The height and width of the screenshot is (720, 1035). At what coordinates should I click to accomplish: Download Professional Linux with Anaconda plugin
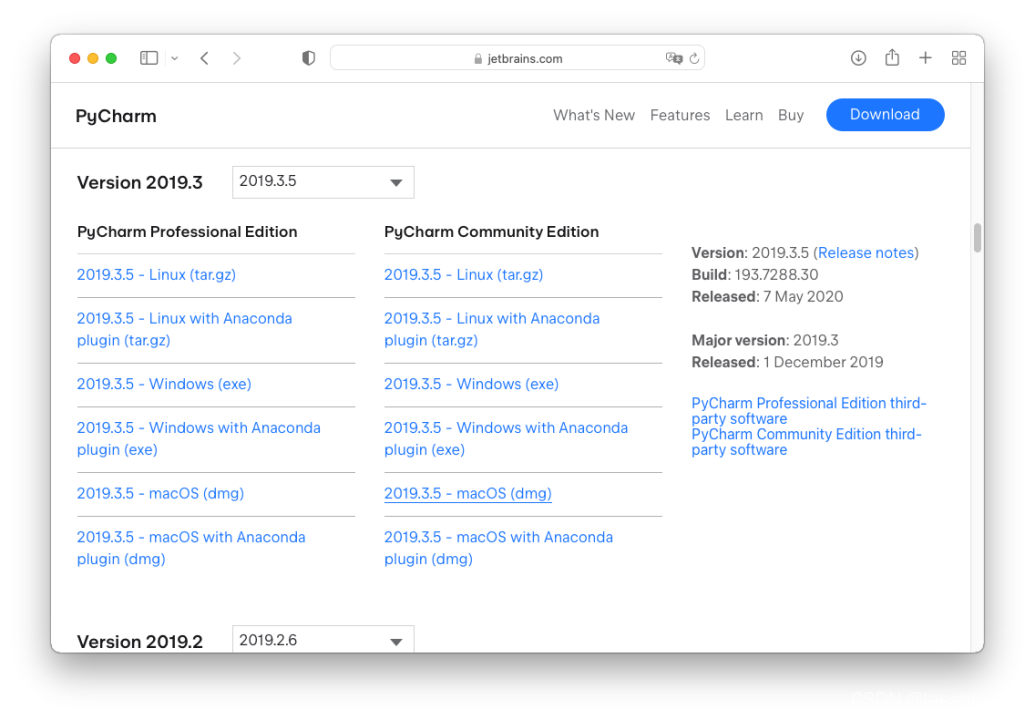(184, 329)
